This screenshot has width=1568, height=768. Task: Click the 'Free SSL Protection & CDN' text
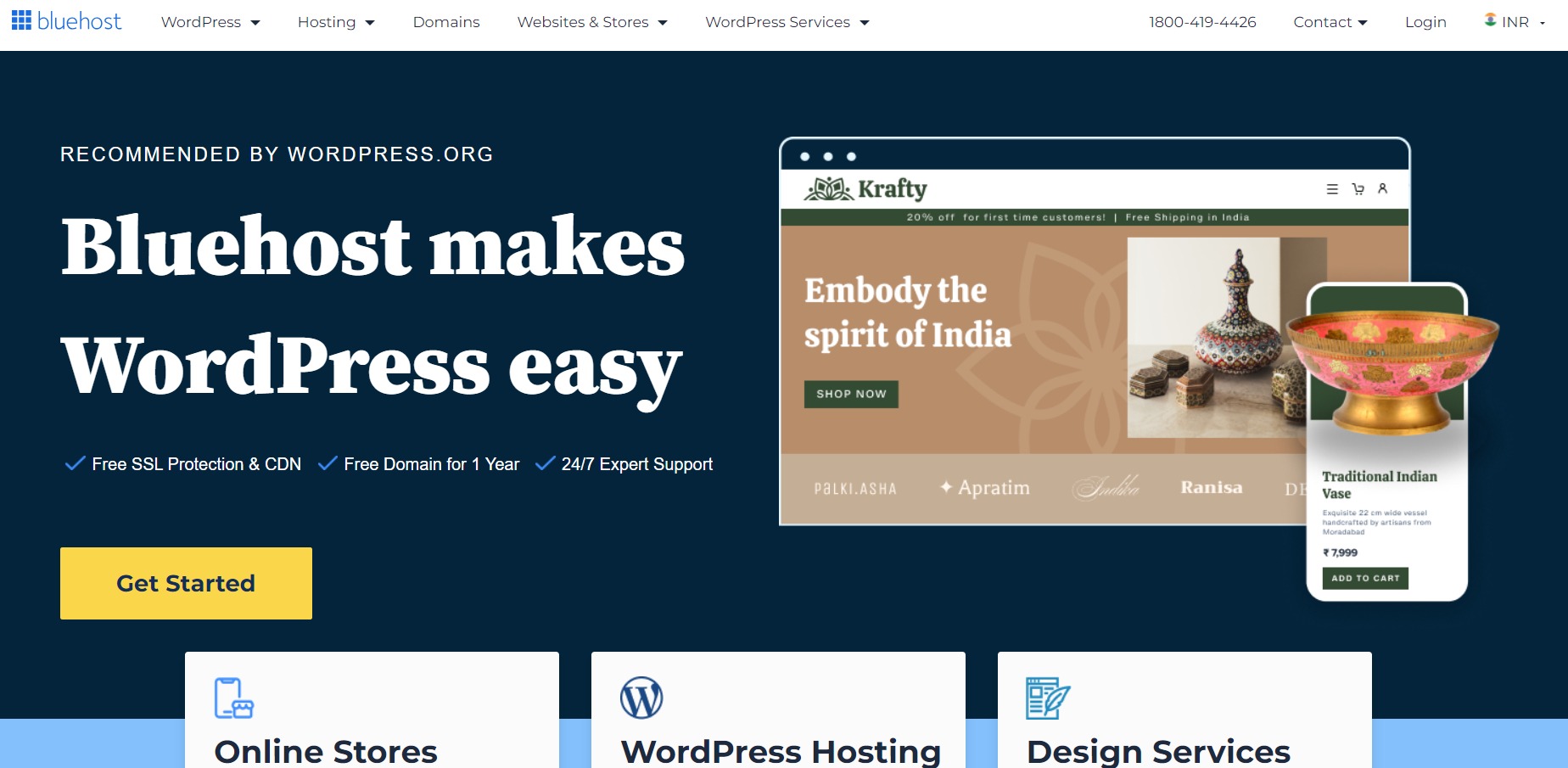pyautogui.click(x=196, y=464)
